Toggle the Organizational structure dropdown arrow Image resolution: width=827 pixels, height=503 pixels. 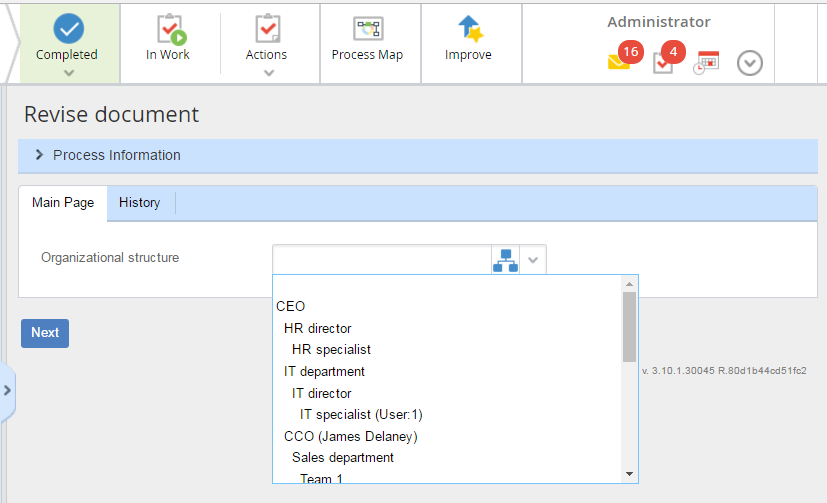pos(533,260)
